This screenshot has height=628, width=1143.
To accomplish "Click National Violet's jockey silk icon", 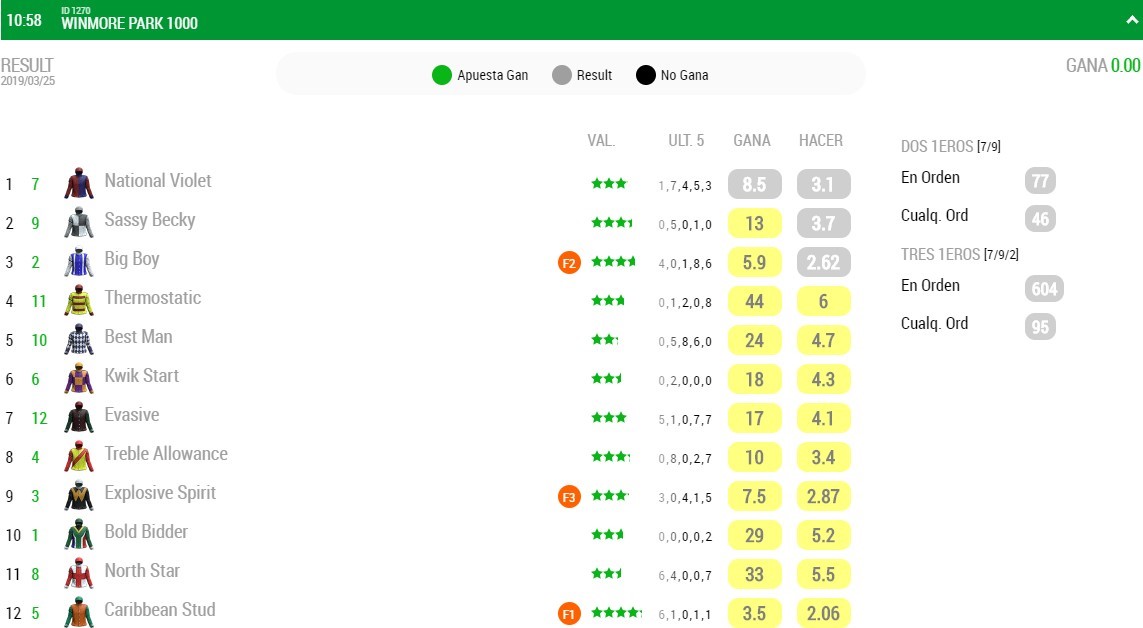I will click(x=79, y=183).
